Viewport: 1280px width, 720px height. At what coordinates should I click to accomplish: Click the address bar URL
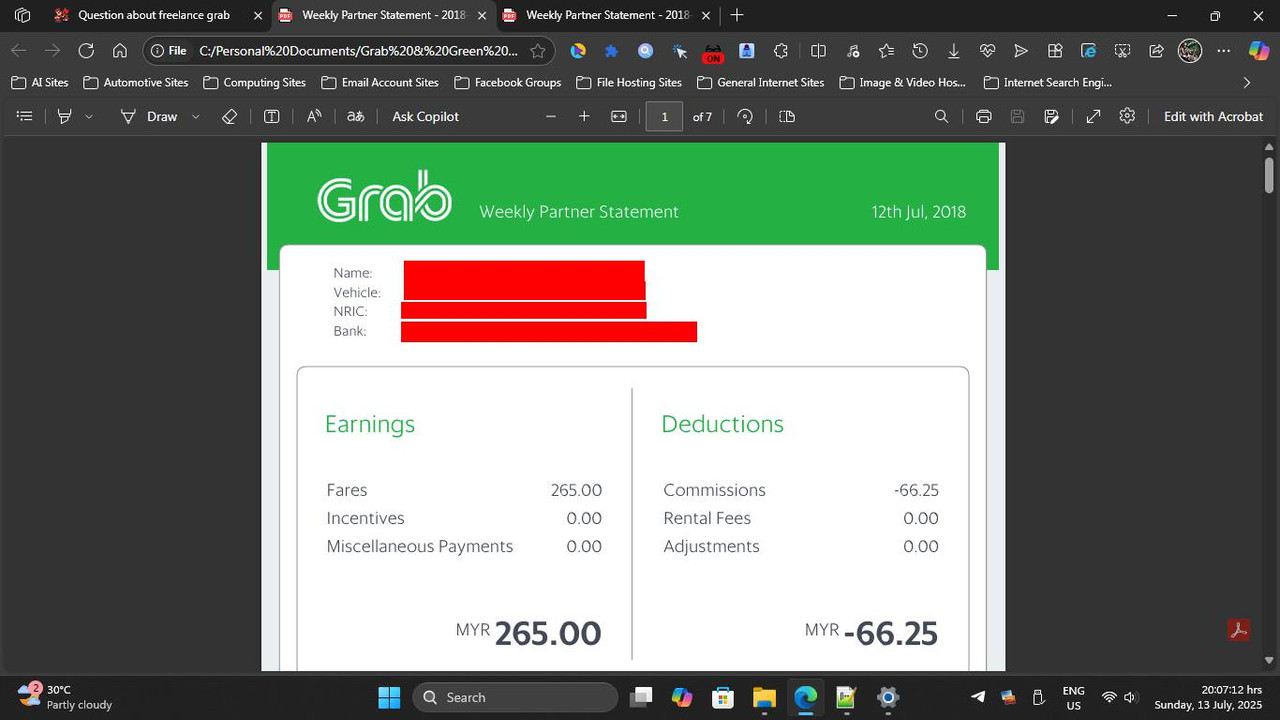point(358,51)
